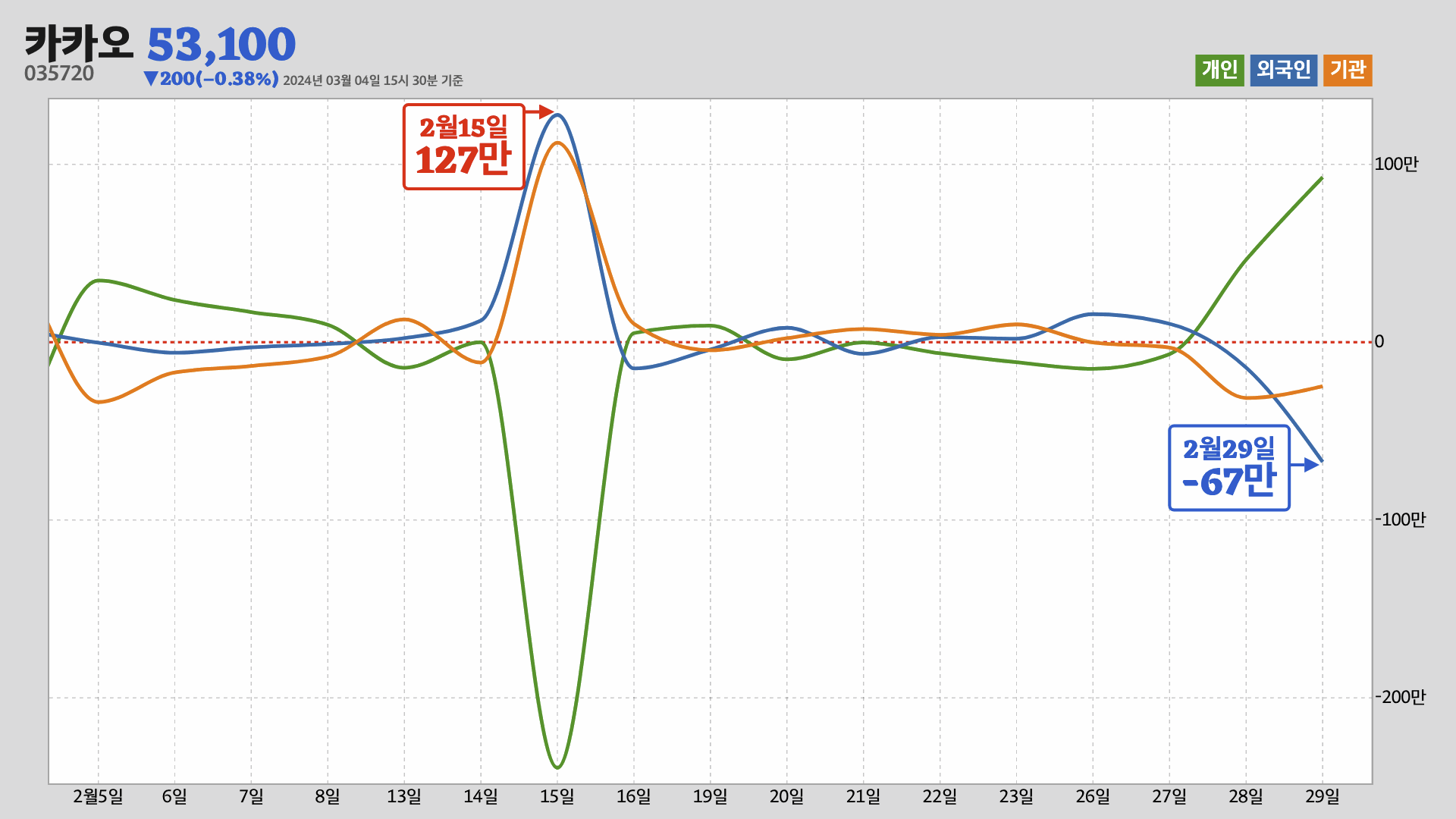Click the 0 y-axis label

pyautogui.click(x=1379, y=342)
